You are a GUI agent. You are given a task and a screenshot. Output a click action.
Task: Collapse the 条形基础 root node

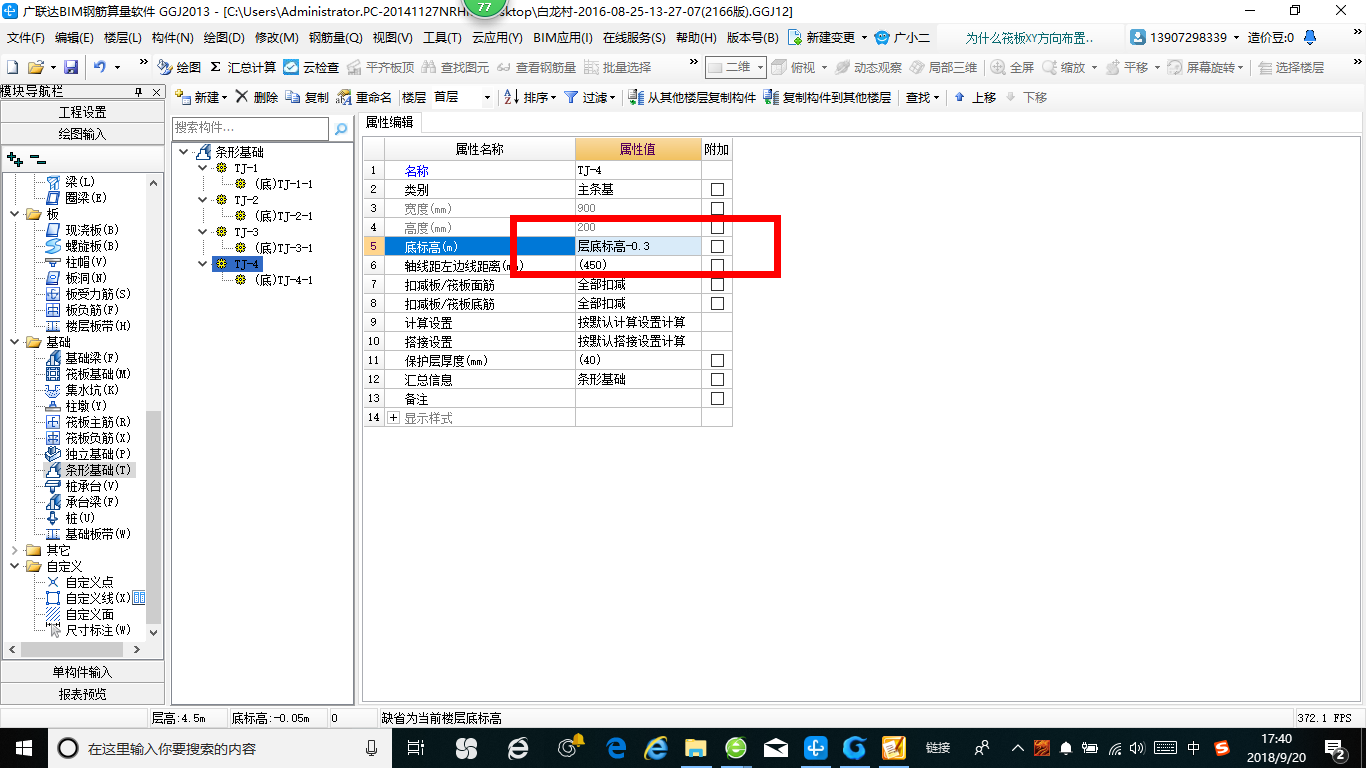[183, 152]
